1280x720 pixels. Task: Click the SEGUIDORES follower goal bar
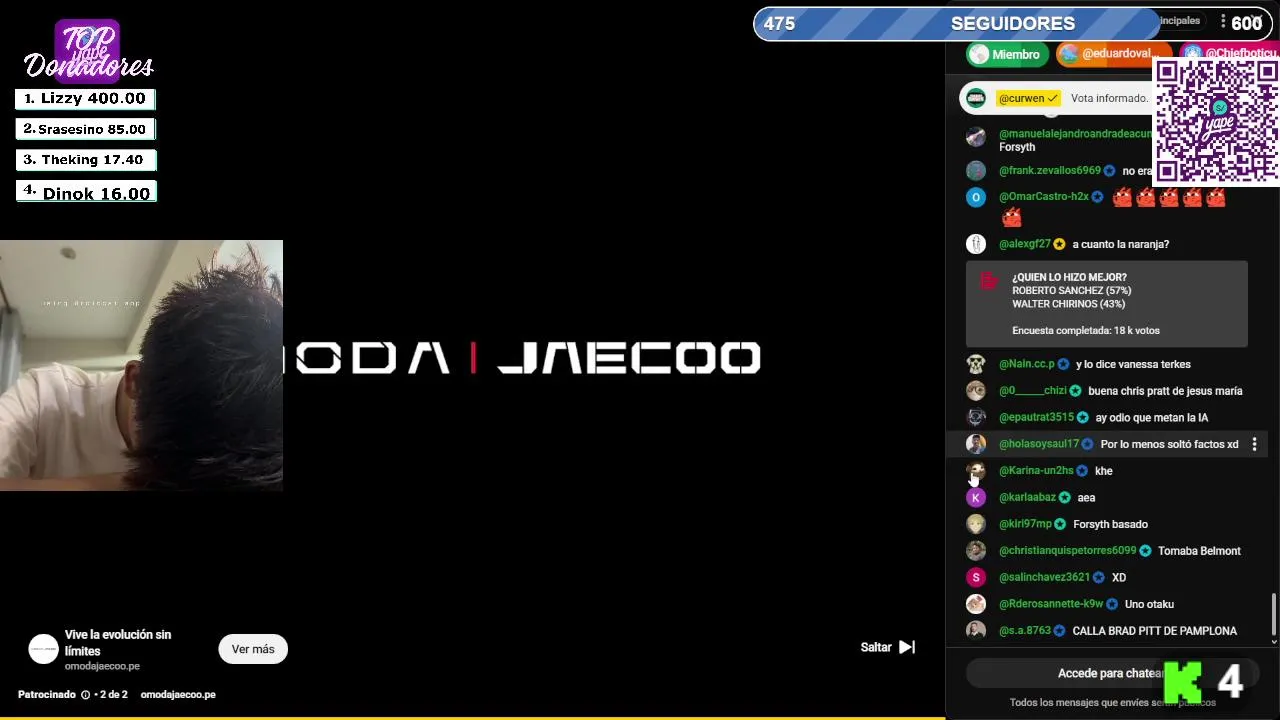coord(1013,24)
